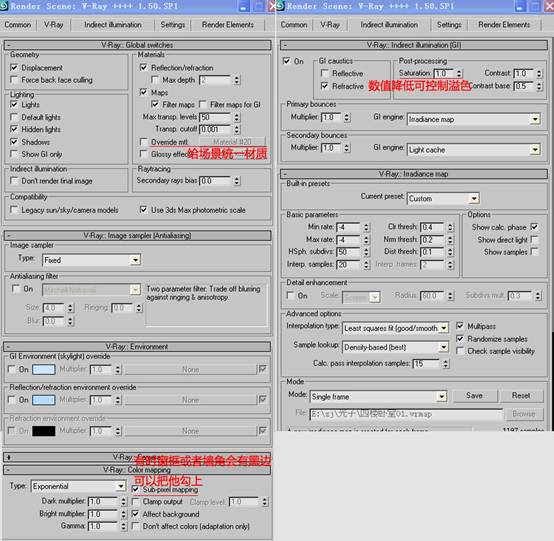Open Settings tab in left window

click(173, 25)
